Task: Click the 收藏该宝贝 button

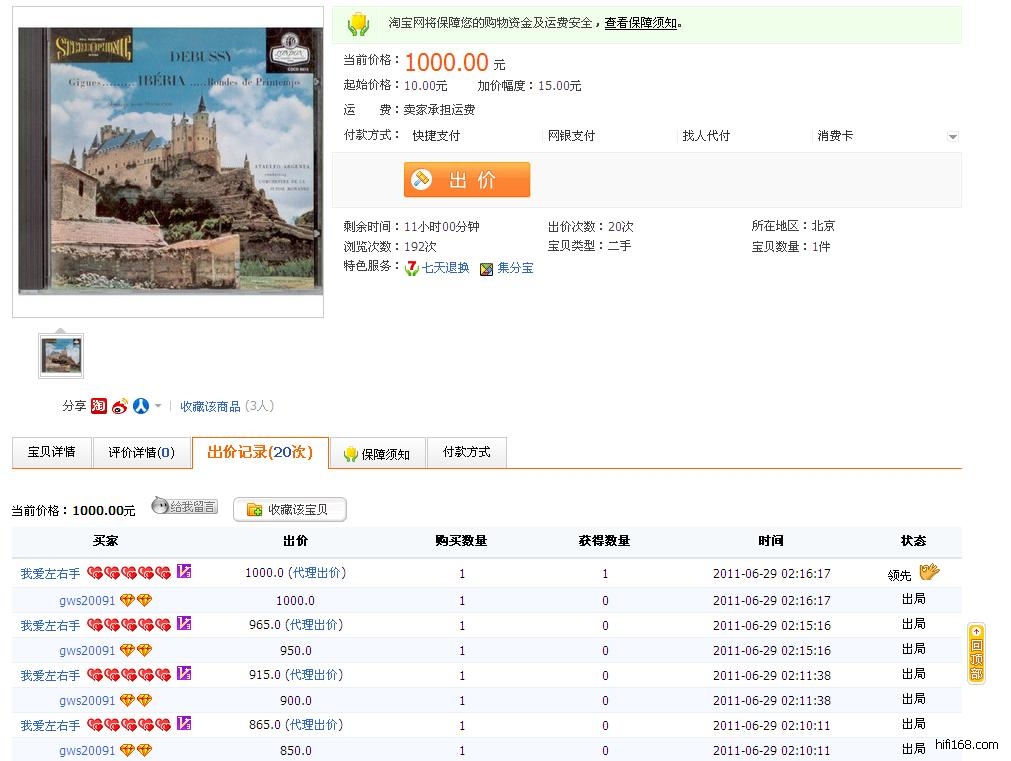Action: (x=290, y=510)
